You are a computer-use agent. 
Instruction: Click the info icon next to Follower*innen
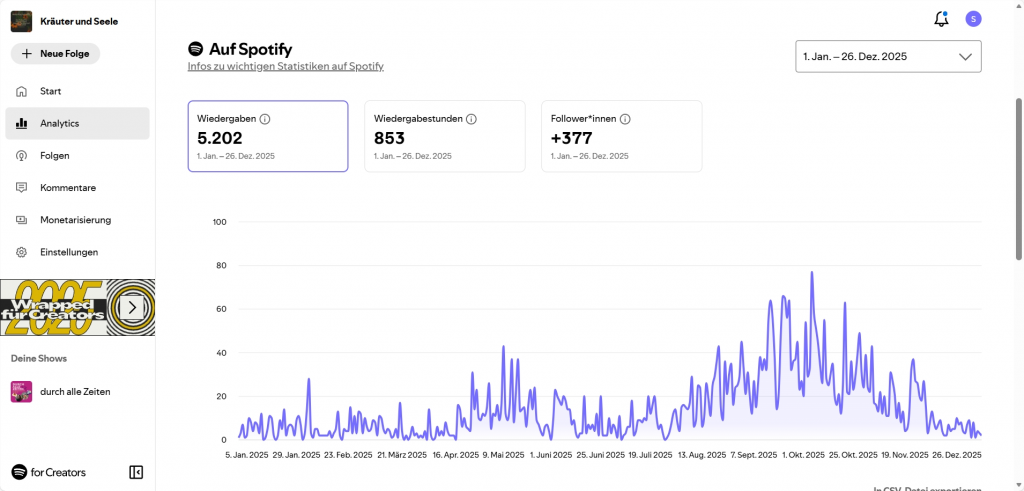pos(625,118)
